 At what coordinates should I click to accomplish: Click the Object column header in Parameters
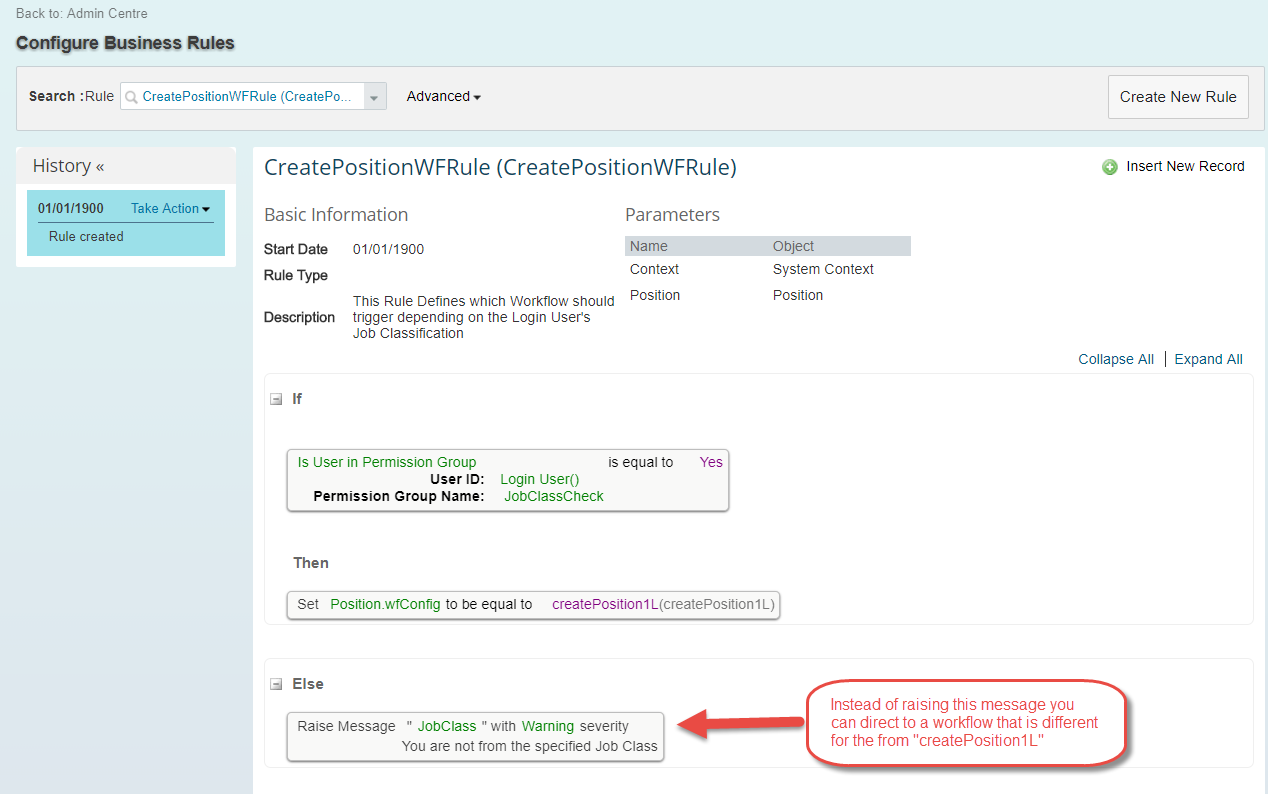(794, 246)
